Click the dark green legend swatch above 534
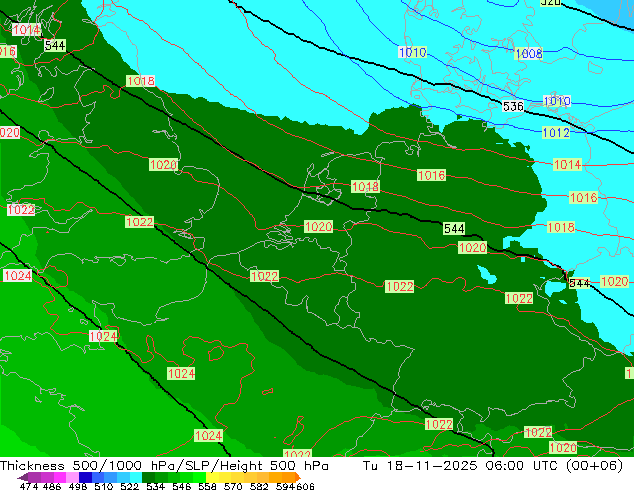 tap(148, 477)
